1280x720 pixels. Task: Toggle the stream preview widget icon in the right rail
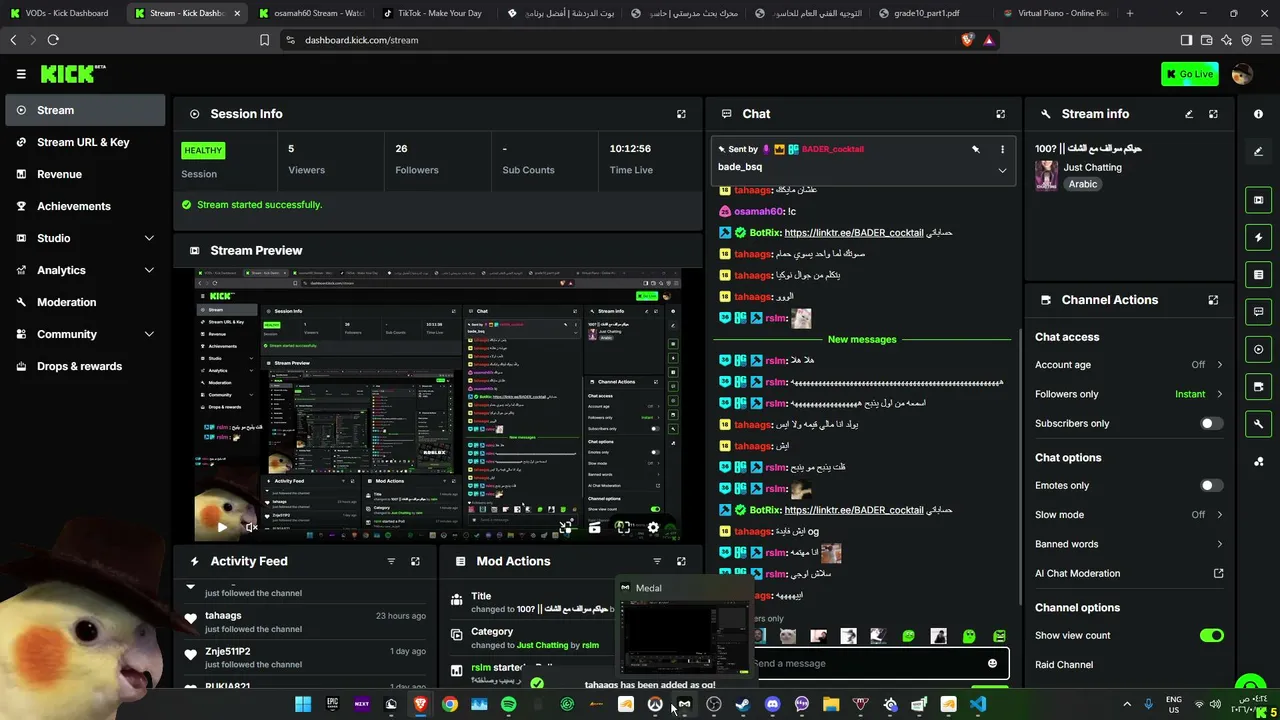point(1258,200)
